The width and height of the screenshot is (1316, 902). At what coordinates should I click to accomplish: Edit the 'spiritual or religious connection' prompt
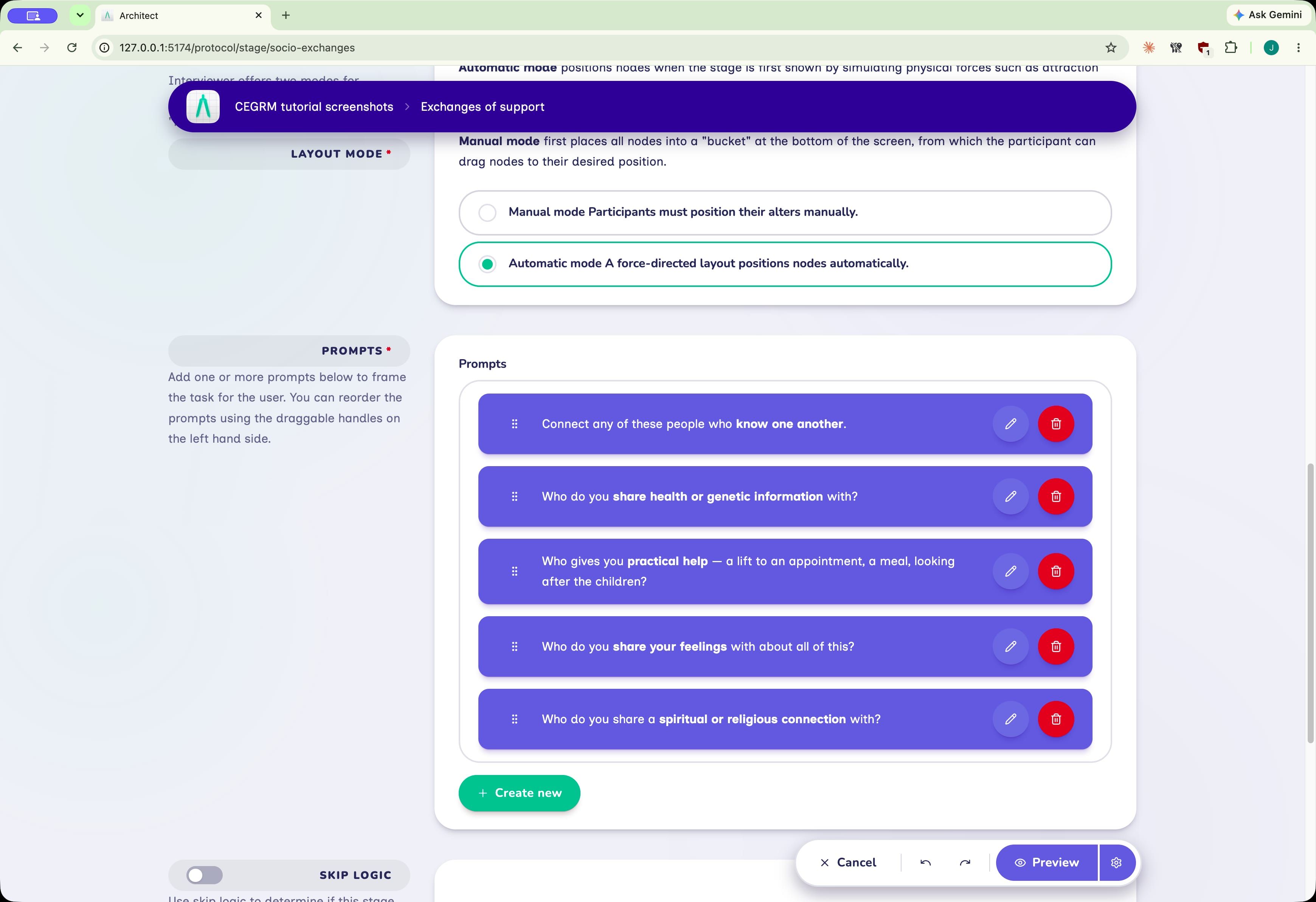[x=1010, y=719]
